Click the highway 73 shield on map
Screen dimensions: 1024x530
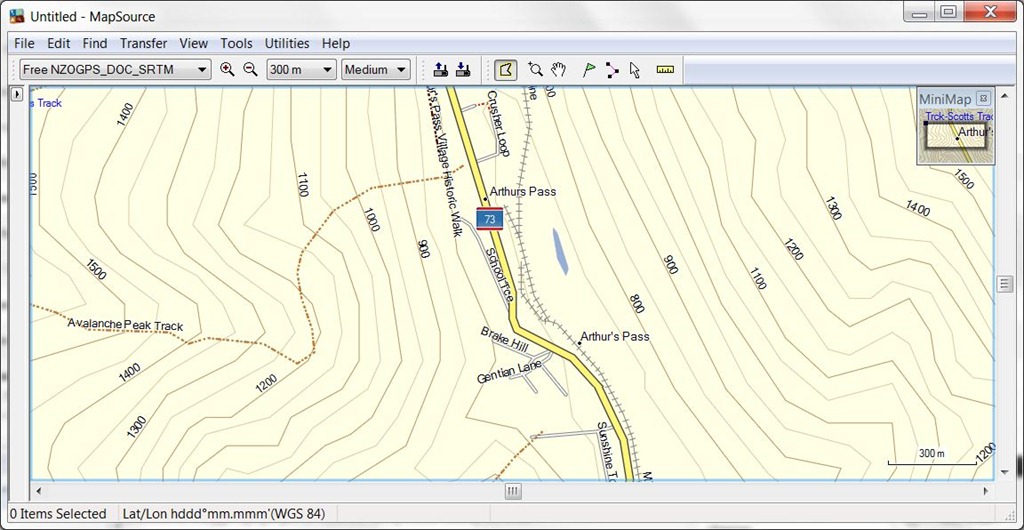point(490,219)
